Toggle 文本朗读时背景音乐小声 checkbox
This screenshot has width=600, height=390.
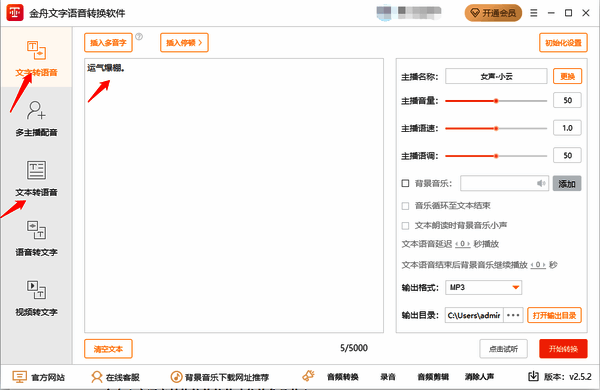pyautogui.click(x=405, y=226)
